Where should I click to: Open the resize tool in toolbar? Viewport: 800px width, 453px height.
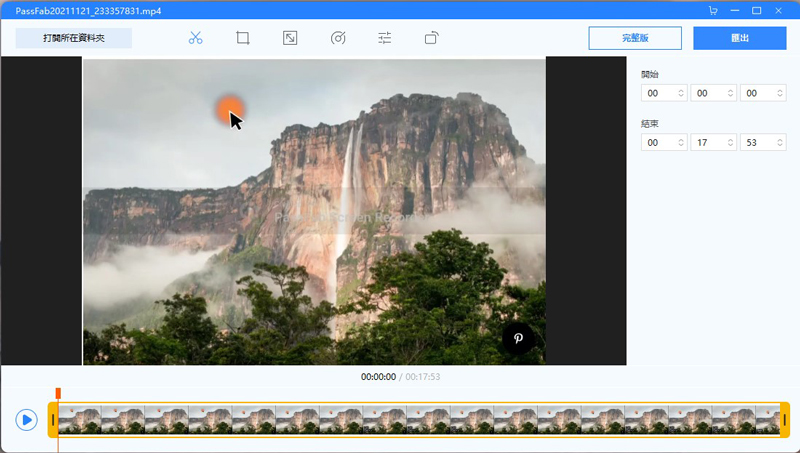(x=289, y=38)
